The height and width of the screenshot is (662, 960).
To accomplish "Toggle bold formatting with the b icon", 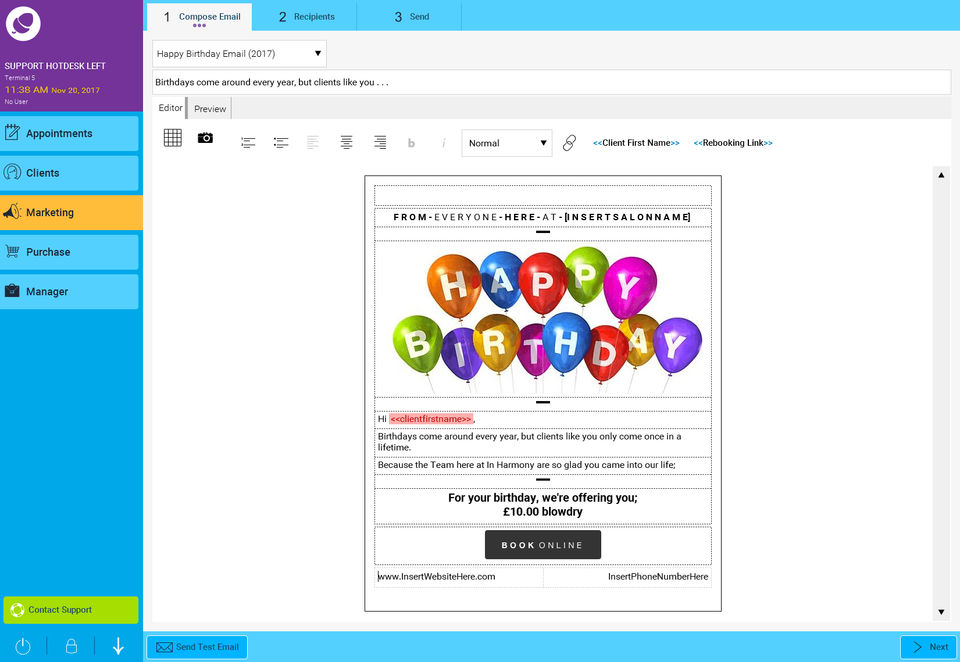I will (x=411, y=143).
